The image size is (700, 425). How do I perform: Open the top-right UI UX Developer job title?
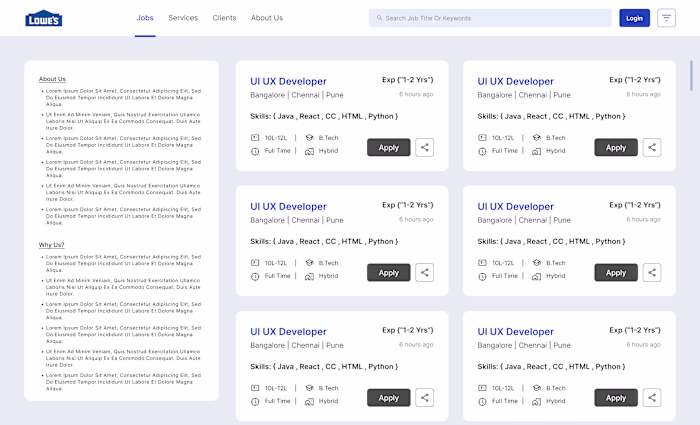[x=516, y=81]
